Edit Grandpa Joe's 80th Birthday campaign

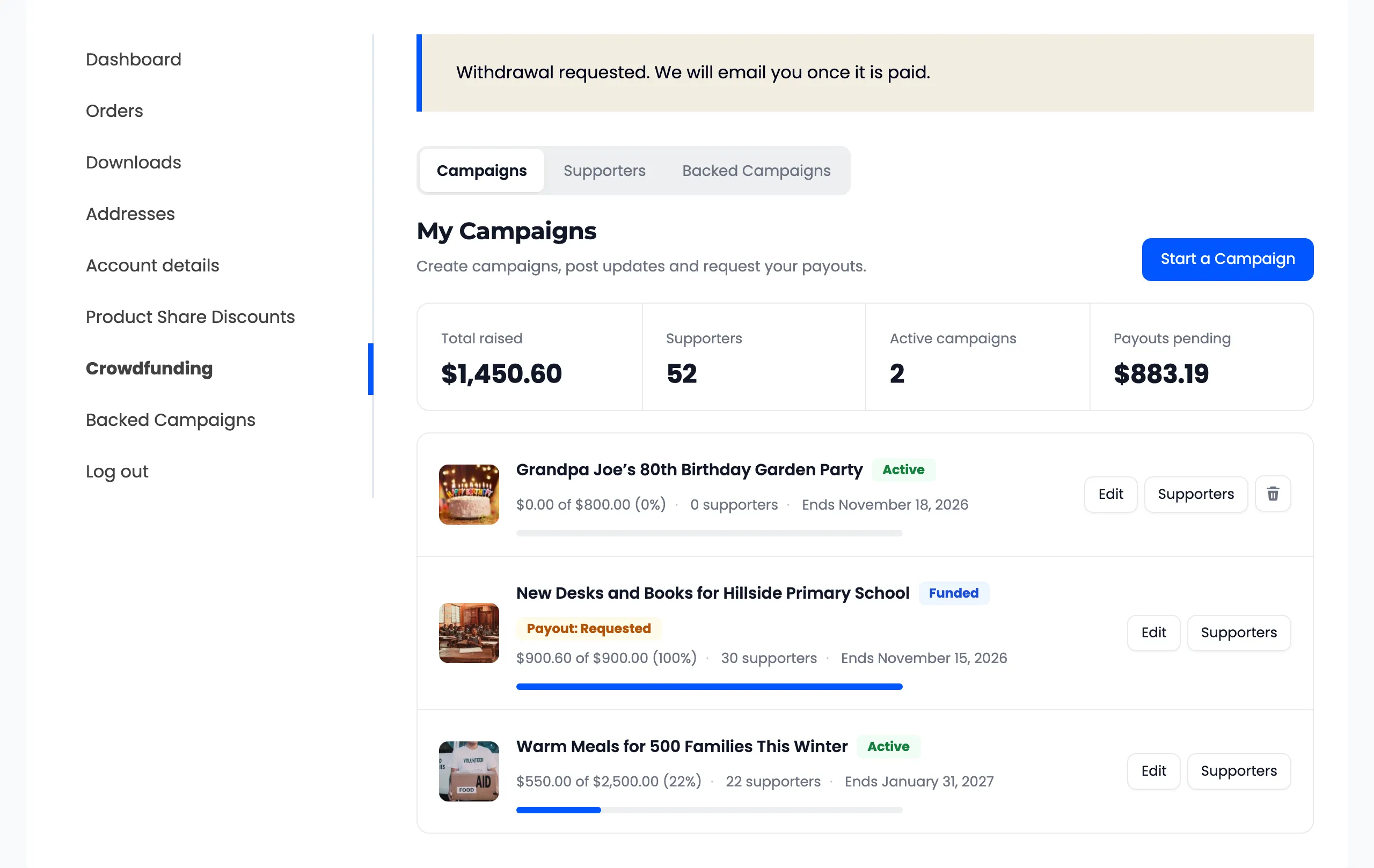[1110, 494]
